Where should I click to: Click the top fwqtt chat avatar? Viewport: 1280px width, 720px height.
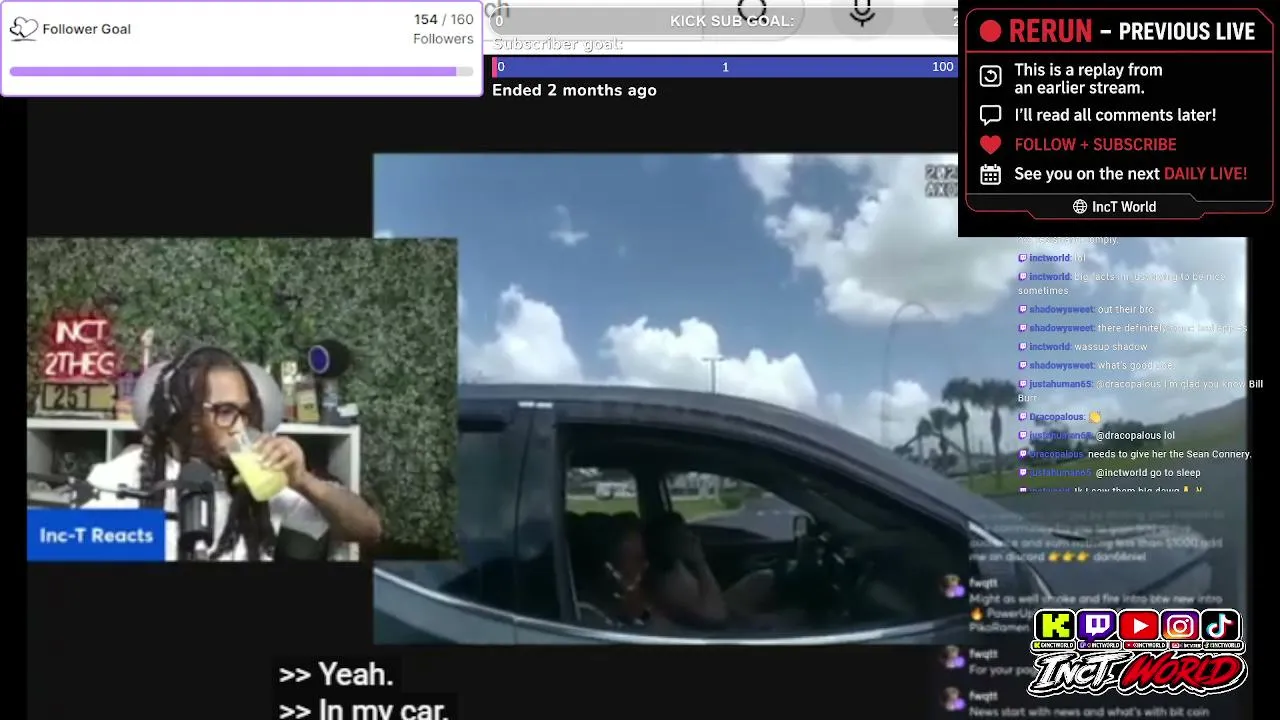tap(954, 586)
